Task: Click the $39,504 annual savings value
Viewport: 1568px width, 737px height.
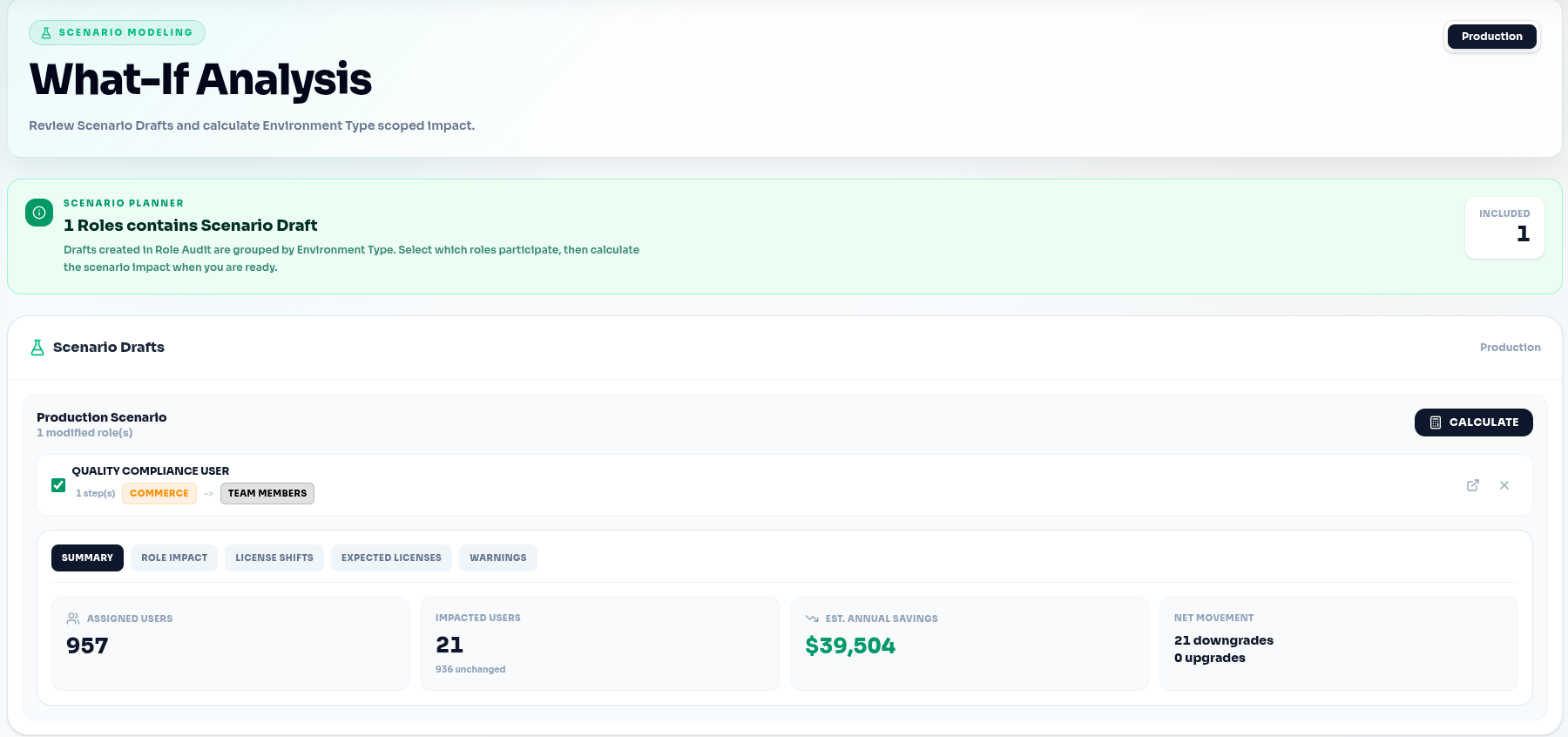Action: tap(850, 646)
